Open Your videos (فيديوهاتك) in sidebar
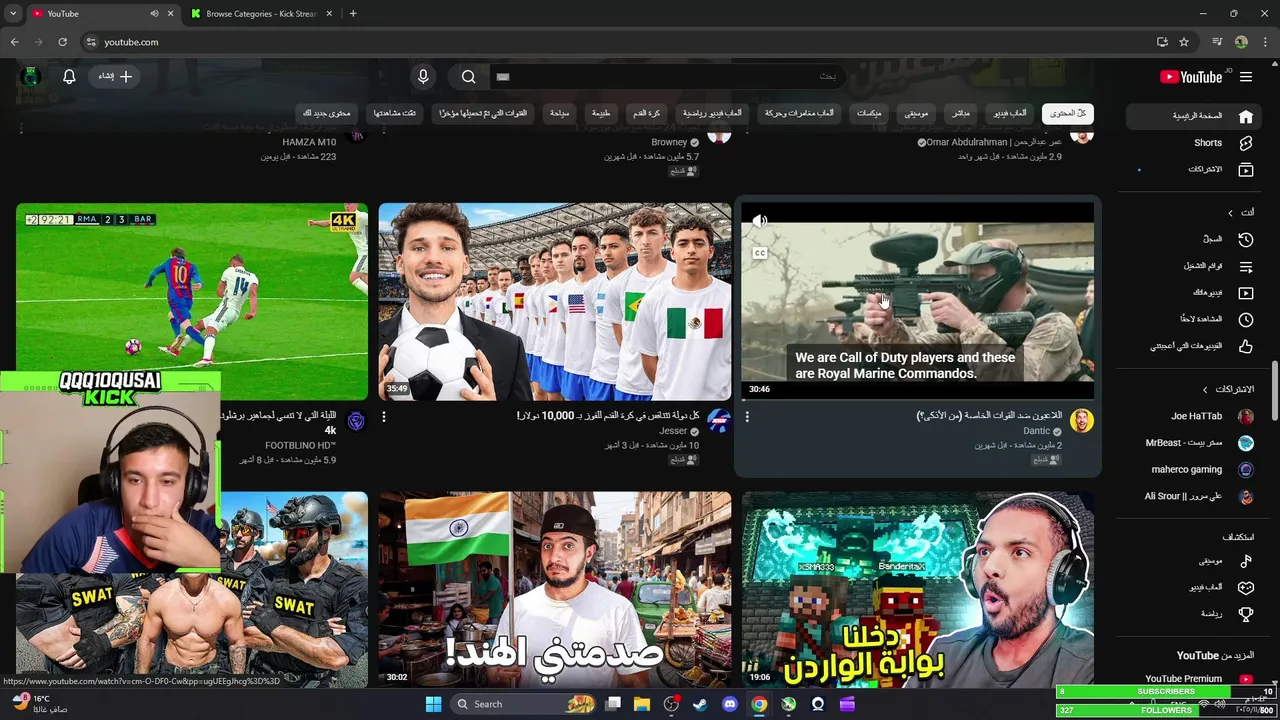 pyautogui.click(x=1194, y=293)
